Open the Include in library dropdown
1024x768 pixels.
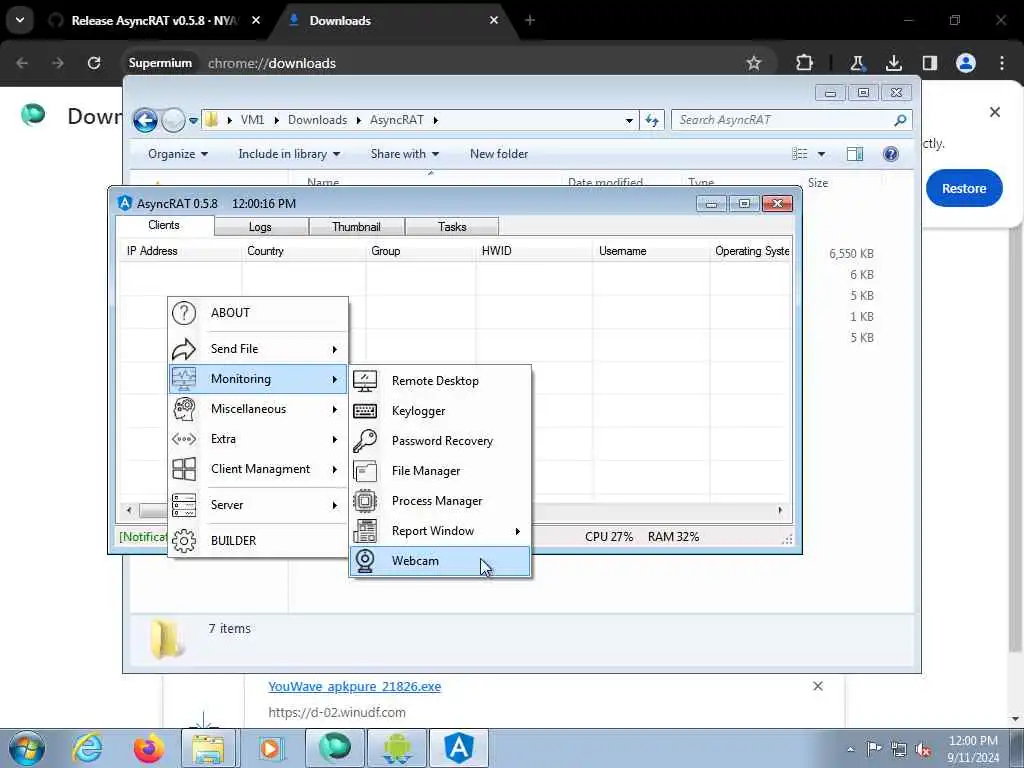coord(289,154)
